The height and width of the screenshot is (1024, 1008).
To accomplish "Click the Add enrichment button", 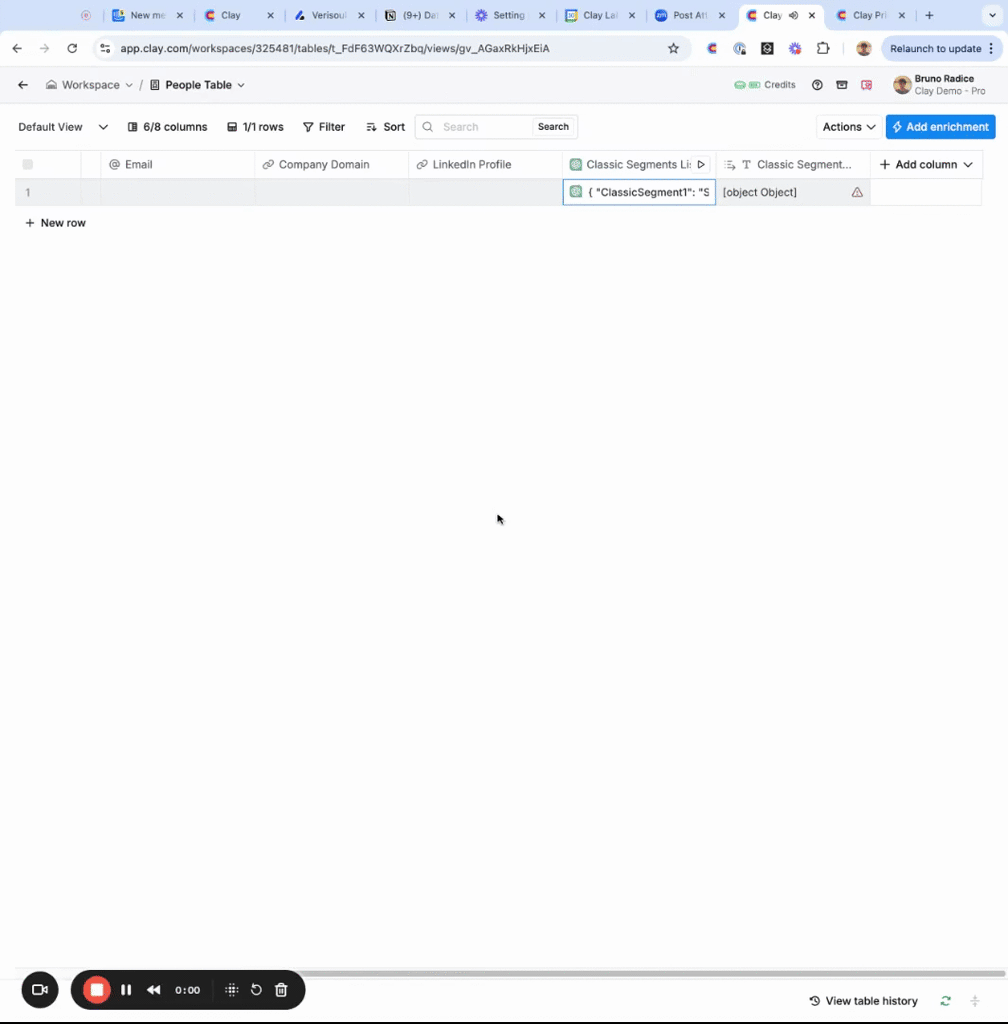I will pyautogui.click(x=940, y=127).
